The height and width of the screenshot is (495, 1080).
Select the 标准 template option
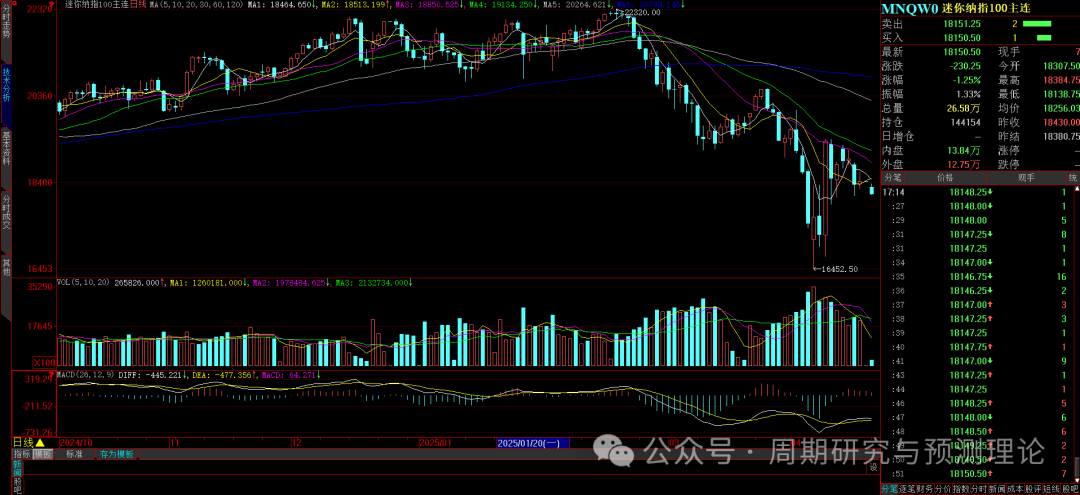click(x=74, y=454)
